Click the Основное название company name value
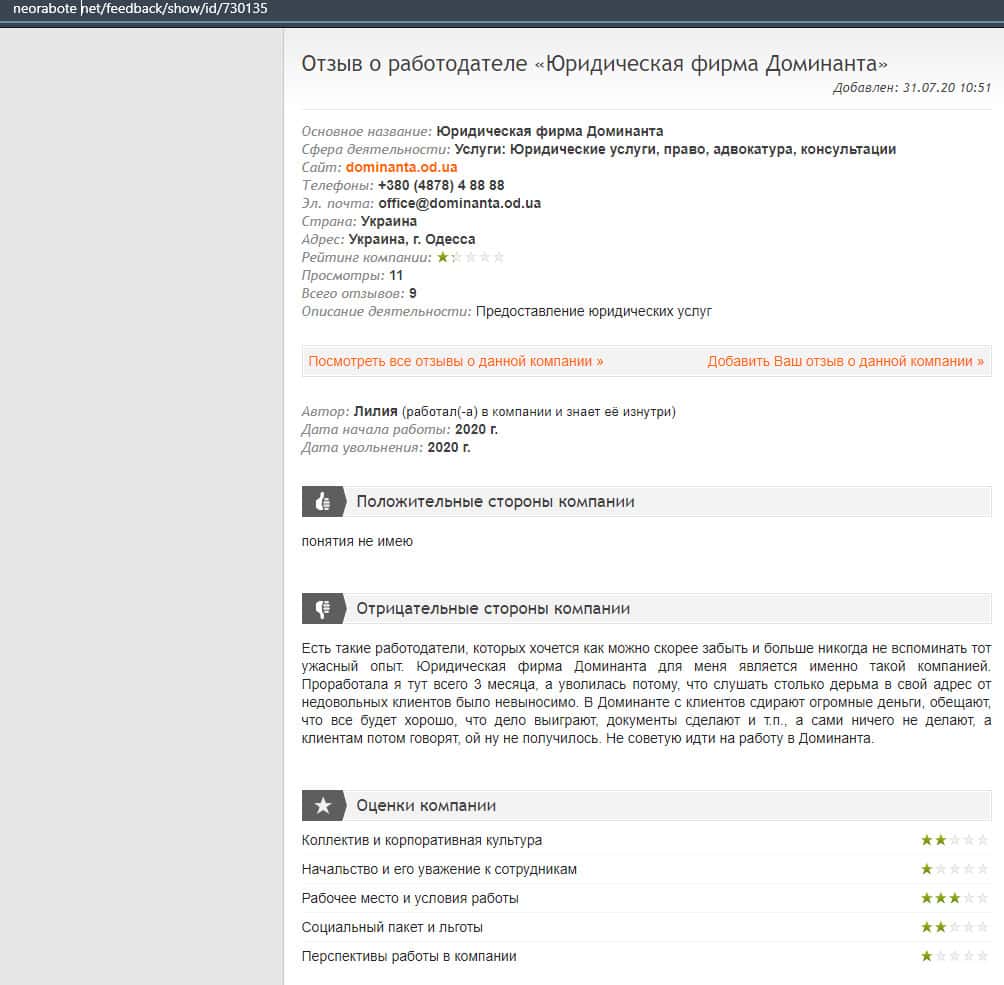The height and width of the screenshot is (985, 1004). [x=549, y=131]
